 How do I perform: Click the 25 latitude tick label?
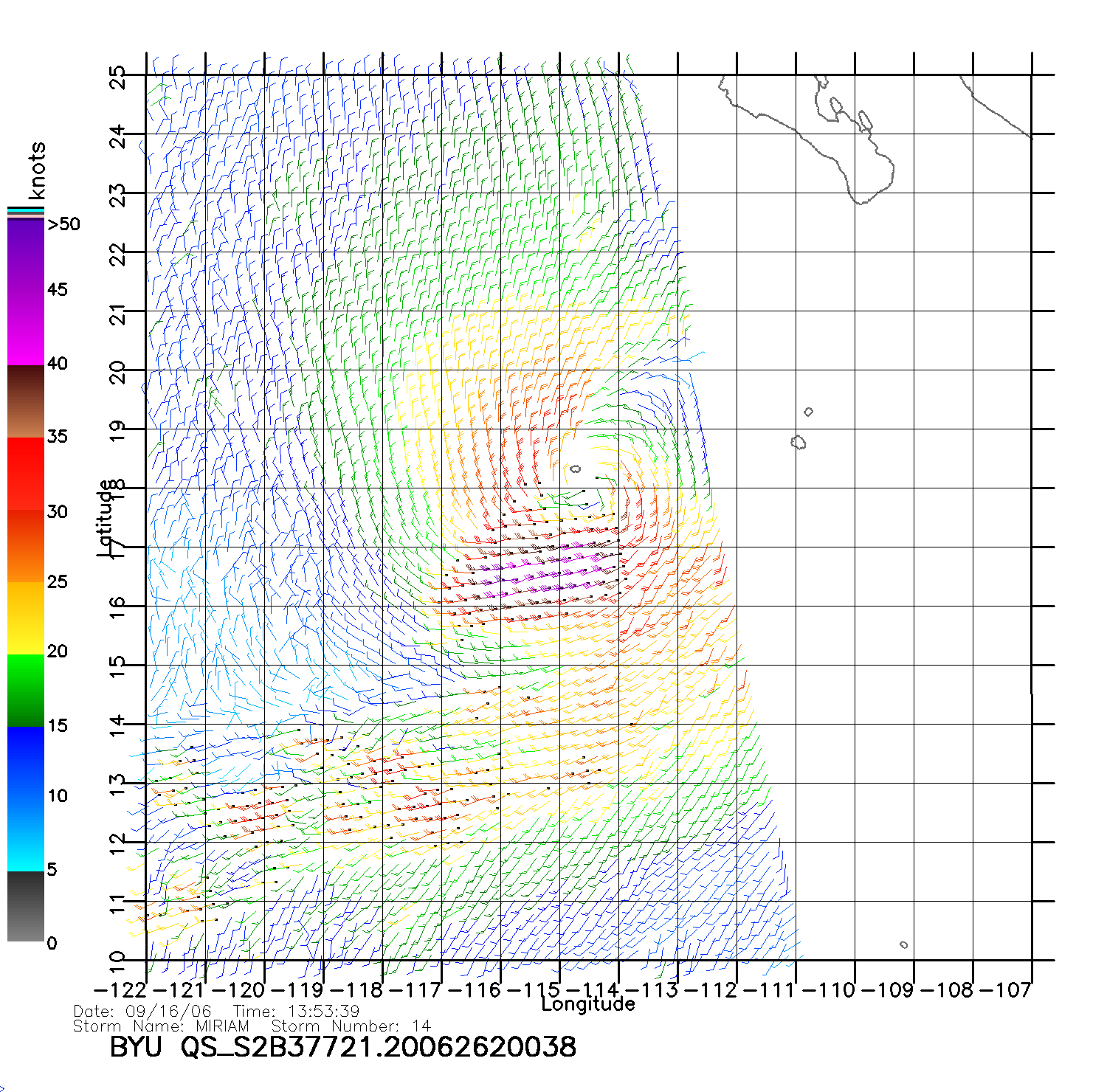point(118,77)
